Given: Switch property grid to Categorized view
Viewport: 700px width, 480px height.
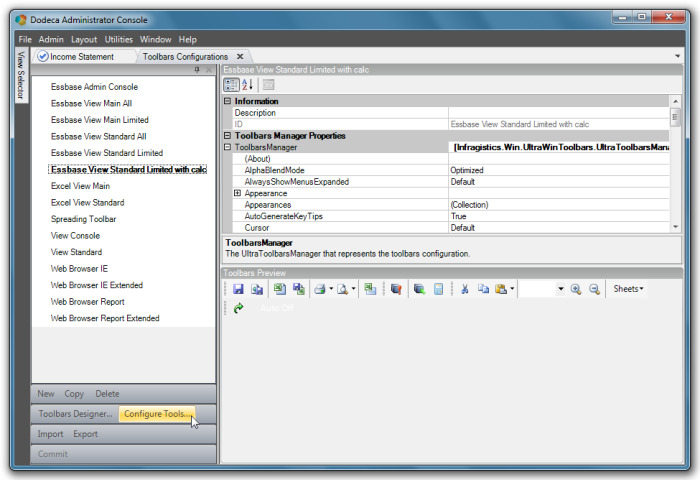Looking at the screenshot, I should 231,84.
